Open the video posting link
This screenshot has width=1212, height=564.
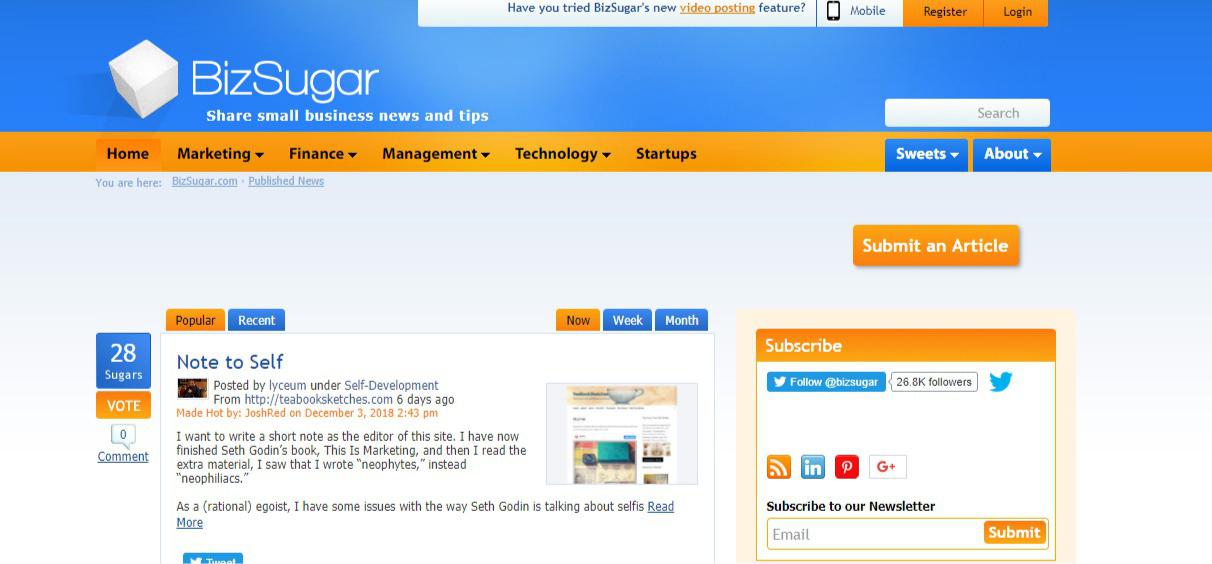point(717,8)
